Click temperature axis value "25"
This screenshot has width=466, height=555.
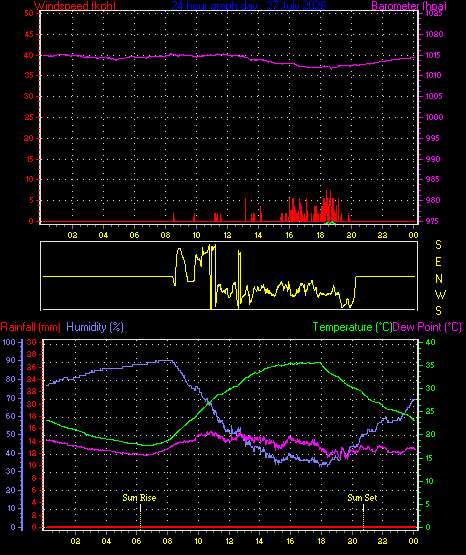[430, 411]
